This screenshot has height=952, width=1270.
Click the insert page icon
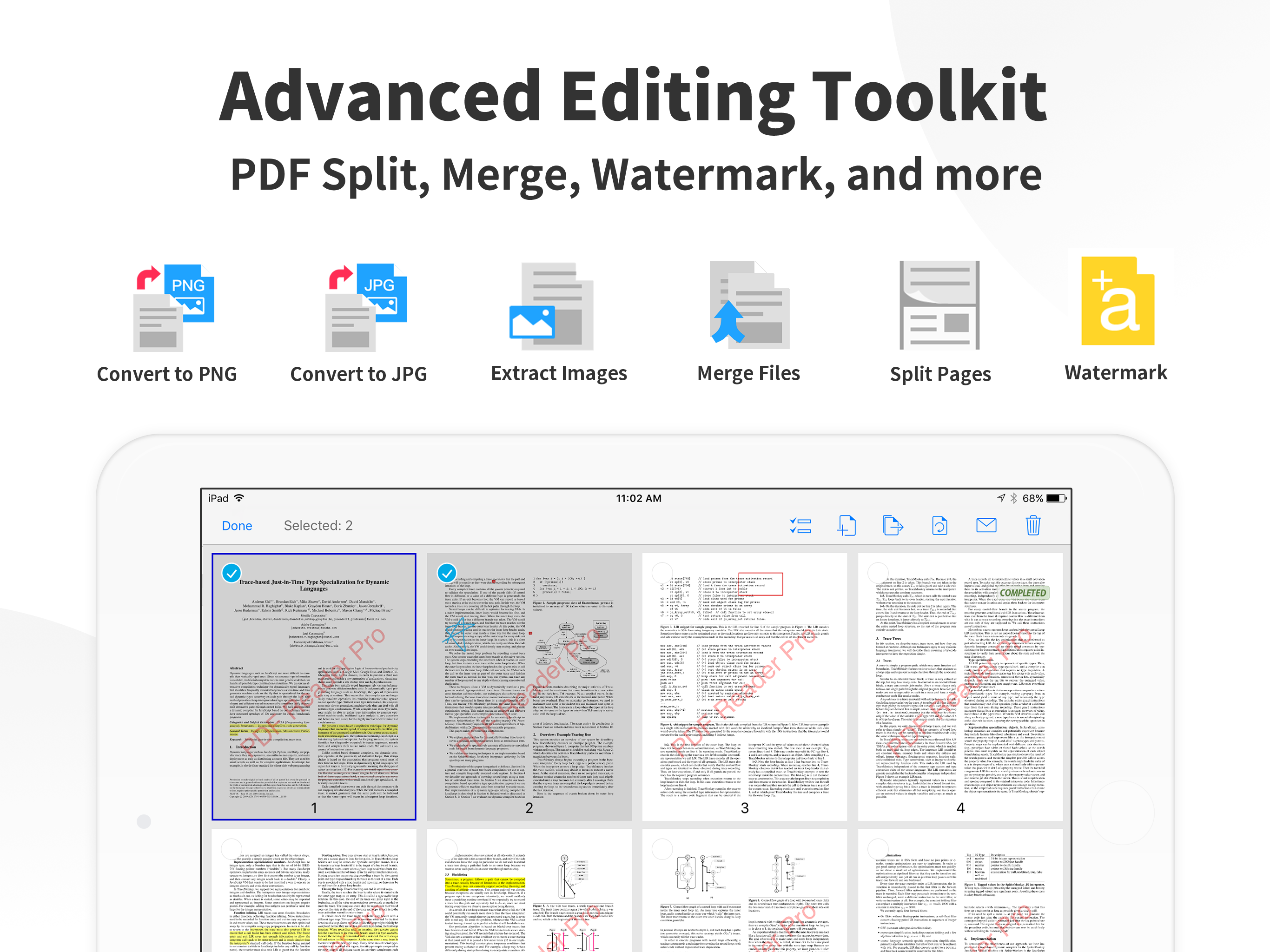click(847, 525)
